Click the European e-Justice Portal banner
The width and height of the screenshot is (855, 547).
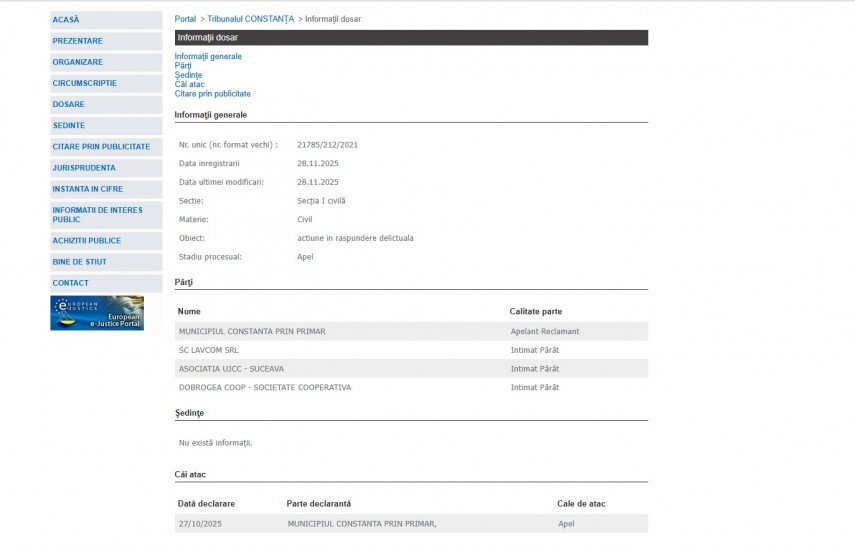[97, 313]
